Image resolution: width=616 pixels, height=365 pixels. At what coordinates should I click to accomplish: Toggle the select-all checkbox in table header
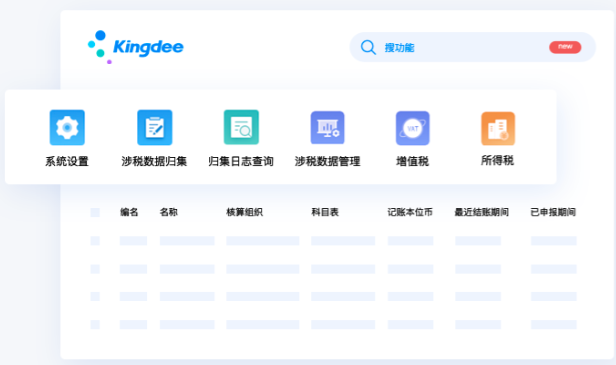(95, 213)
